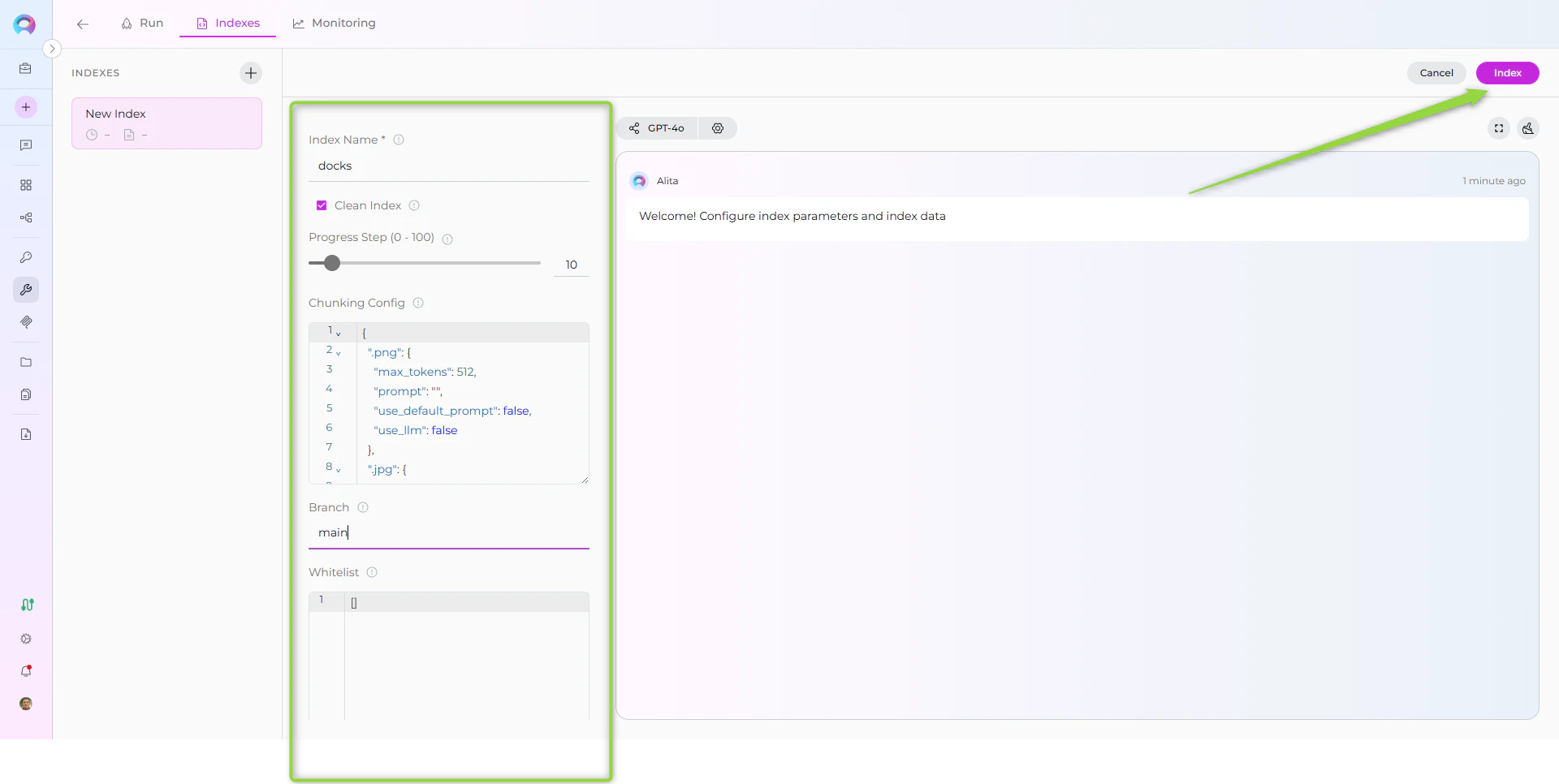Click the Index Name info icon
The height and width of the screenshot is (784, 1559).
[399, 140]
